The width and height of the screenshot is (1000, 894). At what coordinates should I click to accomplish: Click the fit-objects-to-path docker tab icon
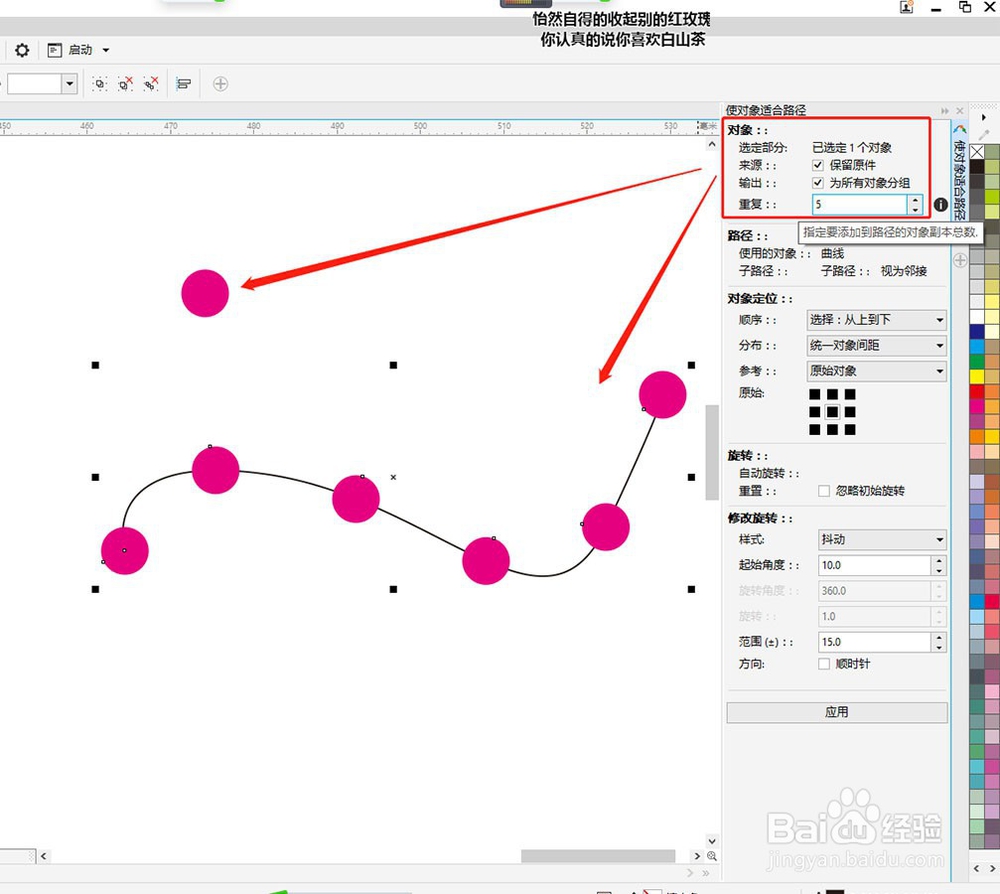tap(960, 129)
